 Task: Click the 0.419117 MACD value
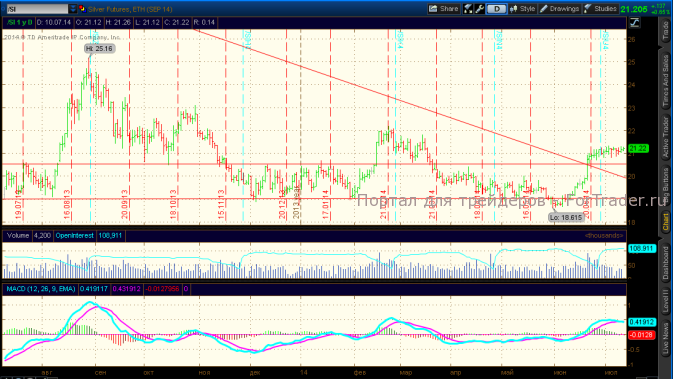(94, 289)
